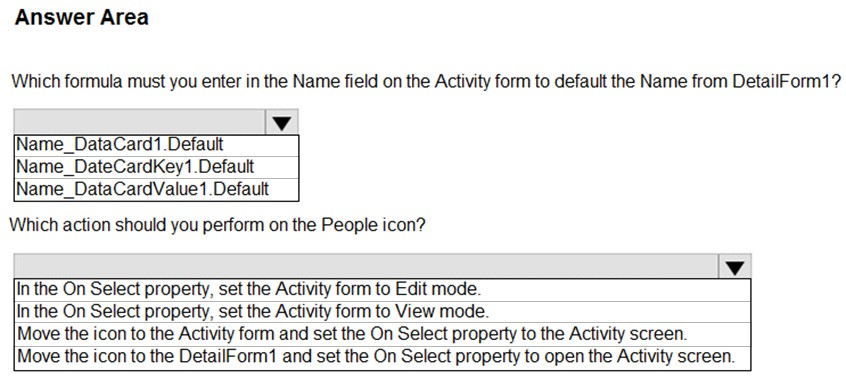Choose set Activity form to View mode
This screenshot has width=846, height=378.
click(x=383, y=312)
